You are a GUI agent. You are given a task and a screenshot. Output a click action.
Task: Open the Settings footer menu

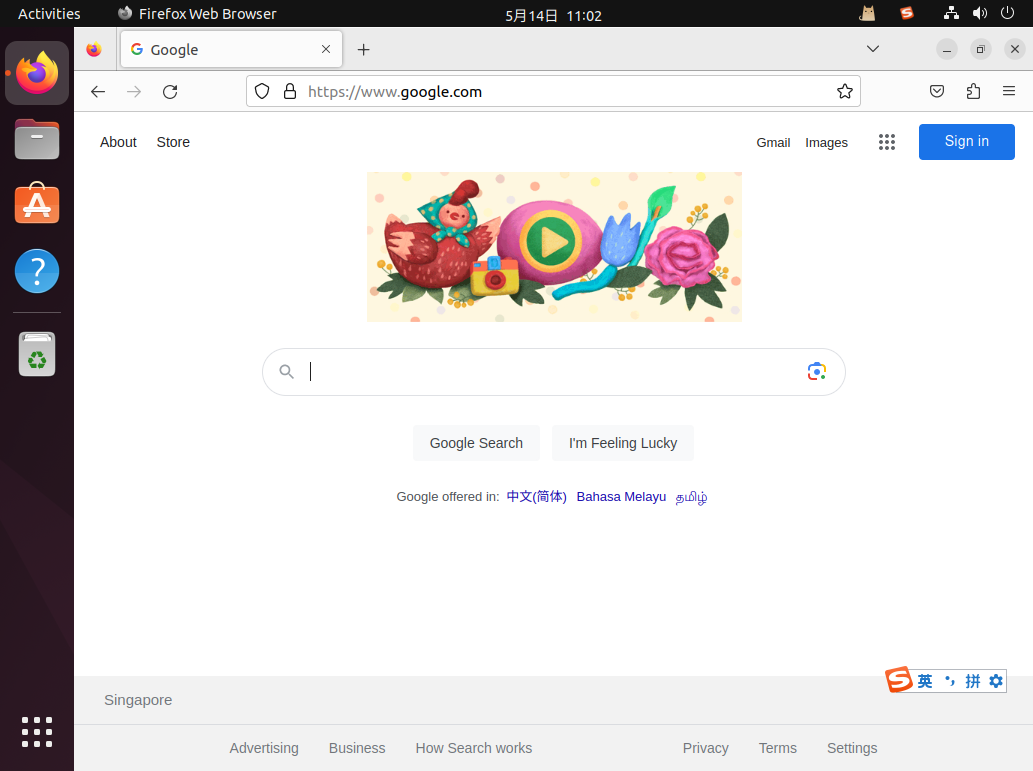852,748
